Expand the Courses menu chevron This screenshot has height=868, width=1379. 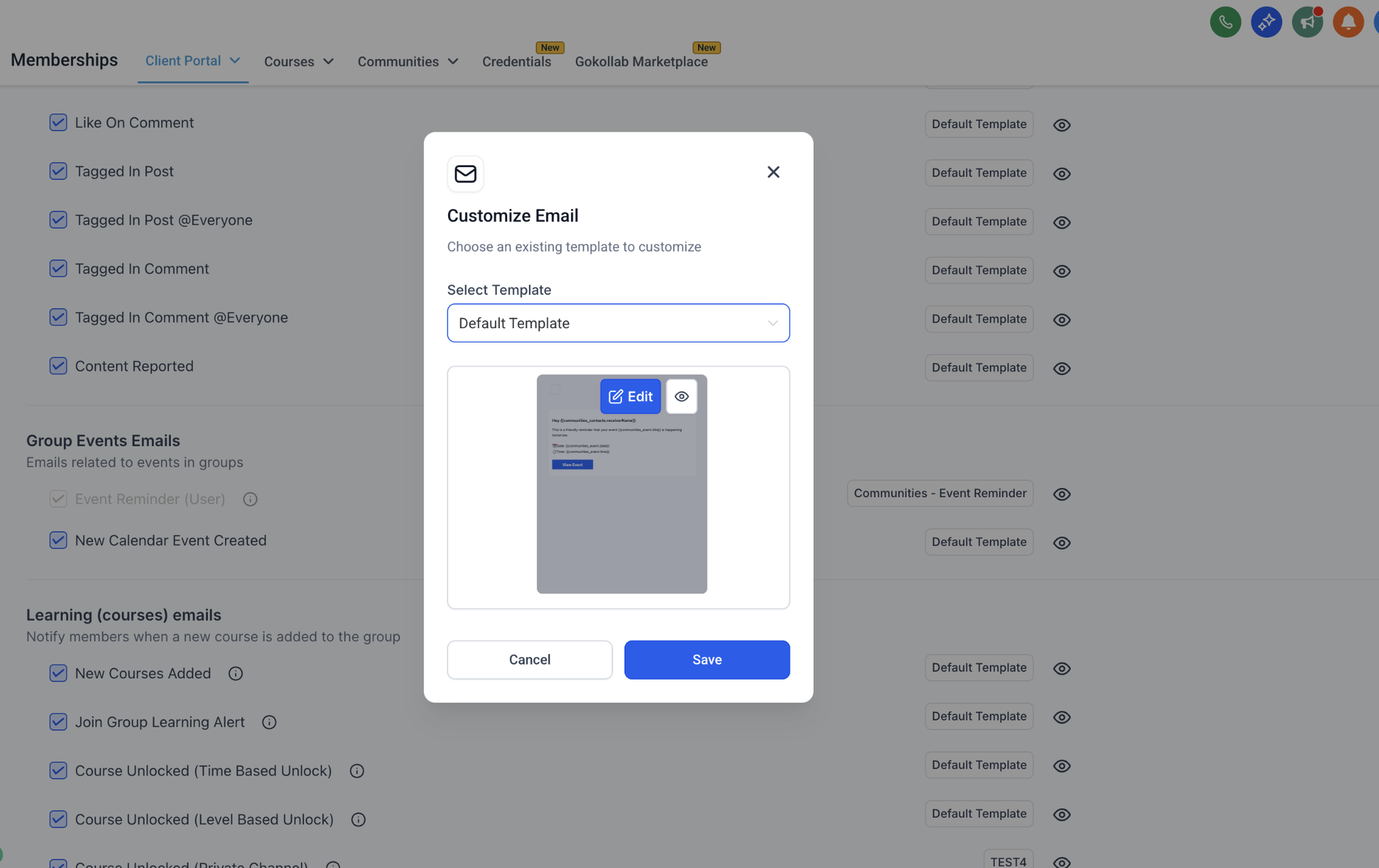(328, 61)
